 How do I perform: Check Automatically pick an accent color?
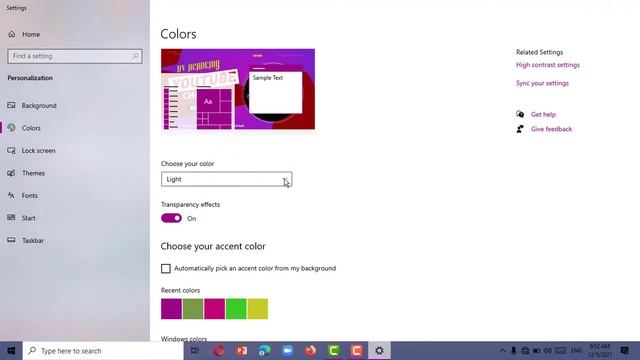[166, 268]
